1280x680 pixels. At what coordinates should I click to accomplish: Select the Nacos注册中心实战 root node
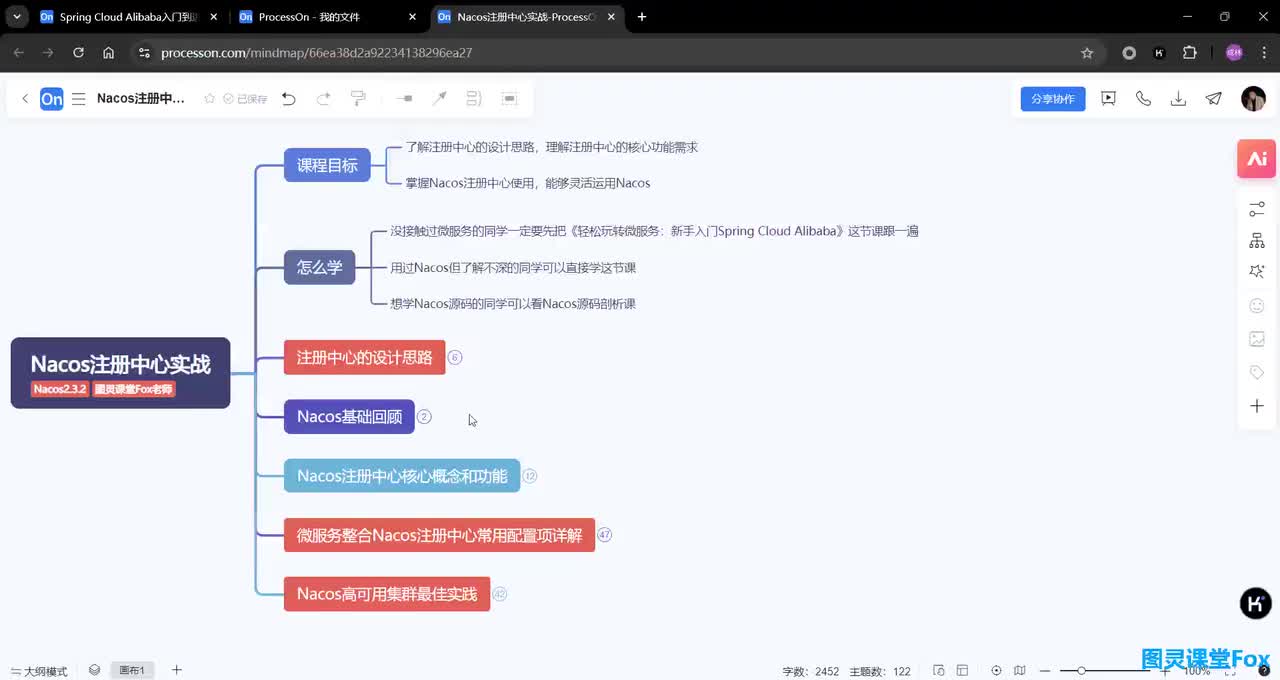pos(120,372)
